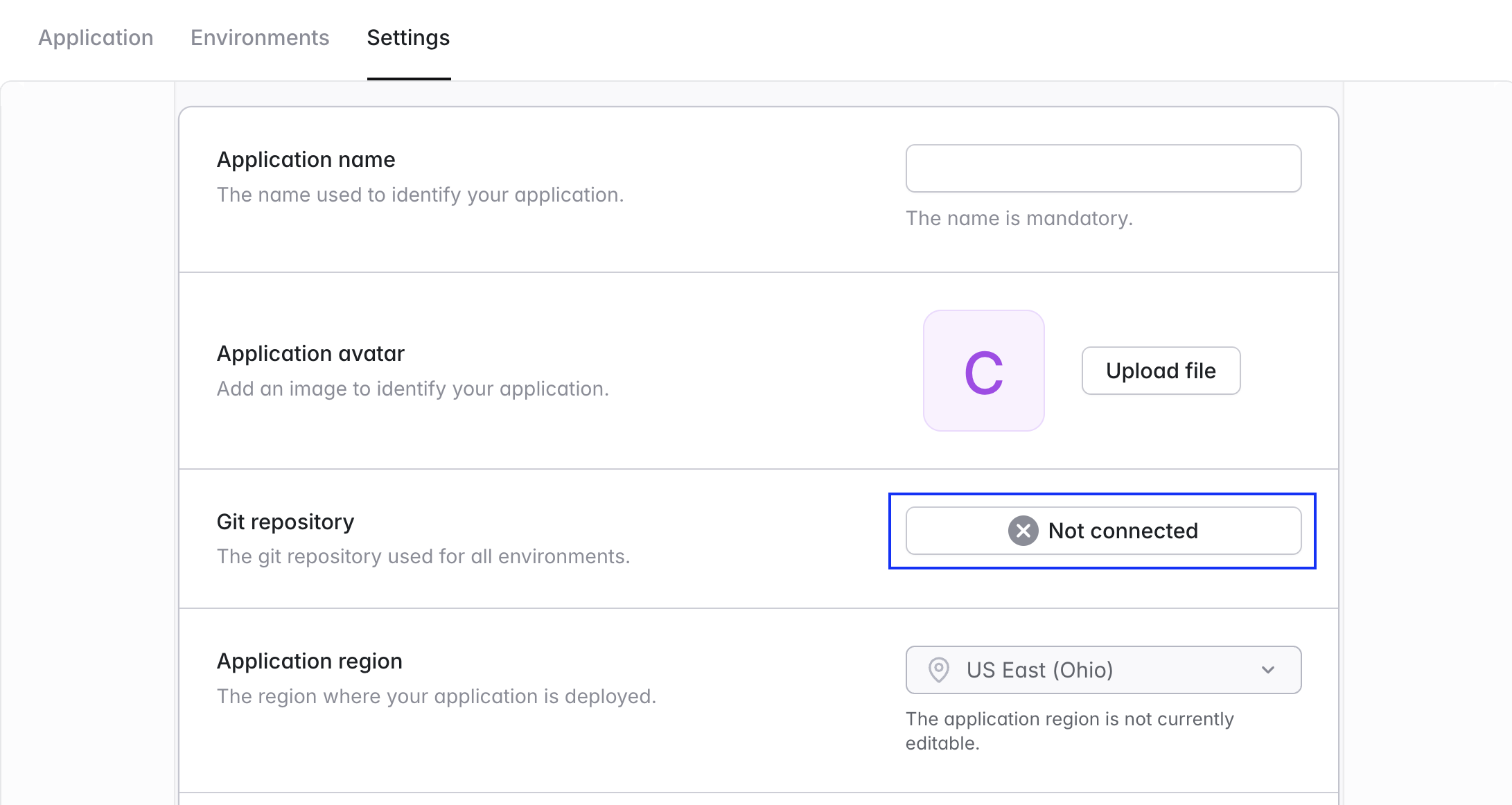Open the US East (Ohio) region dropdown
This screenshot has height=805, width=1512.
1103,670
